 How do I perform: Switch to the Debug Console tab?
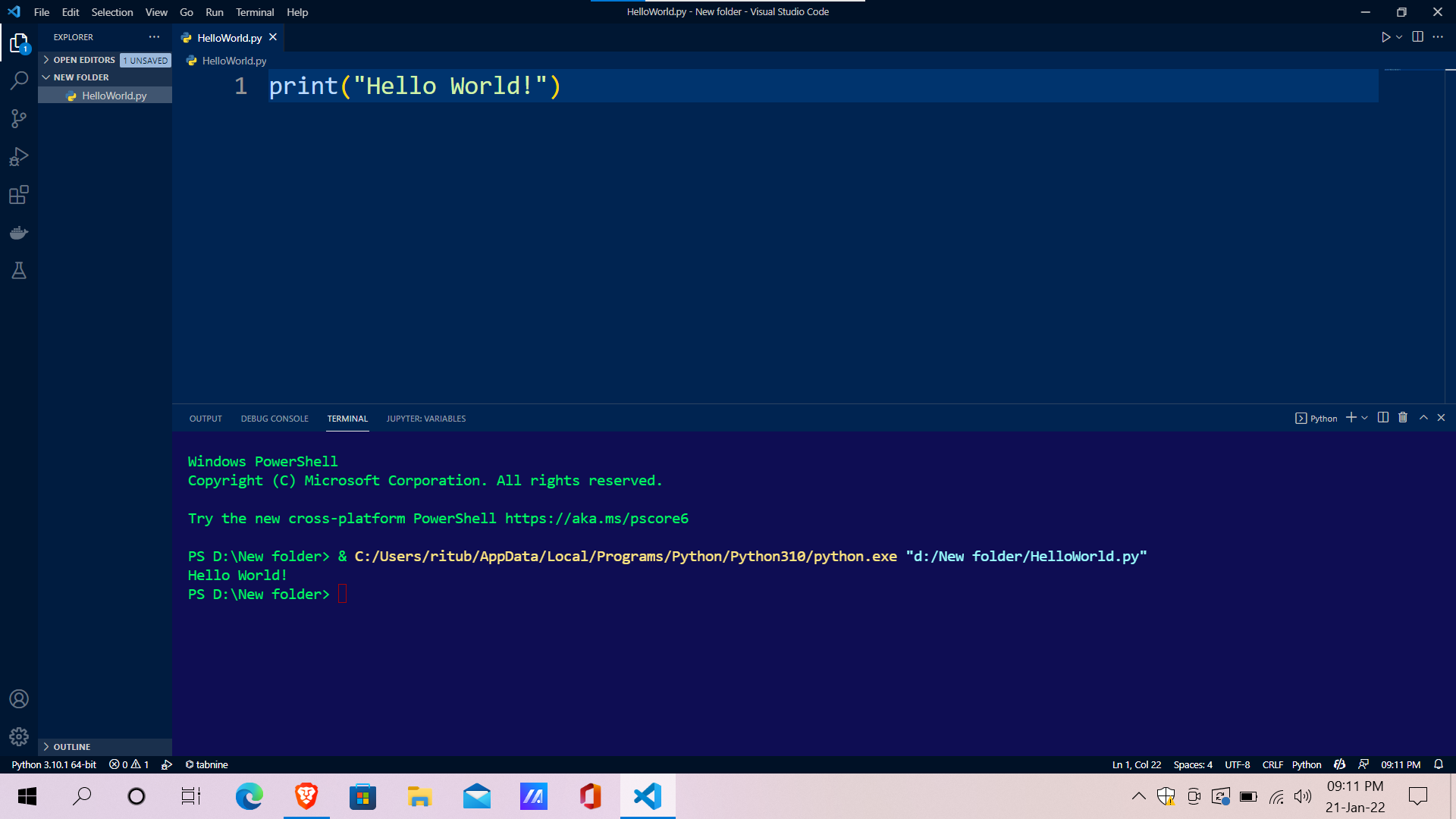pos(274,418)
